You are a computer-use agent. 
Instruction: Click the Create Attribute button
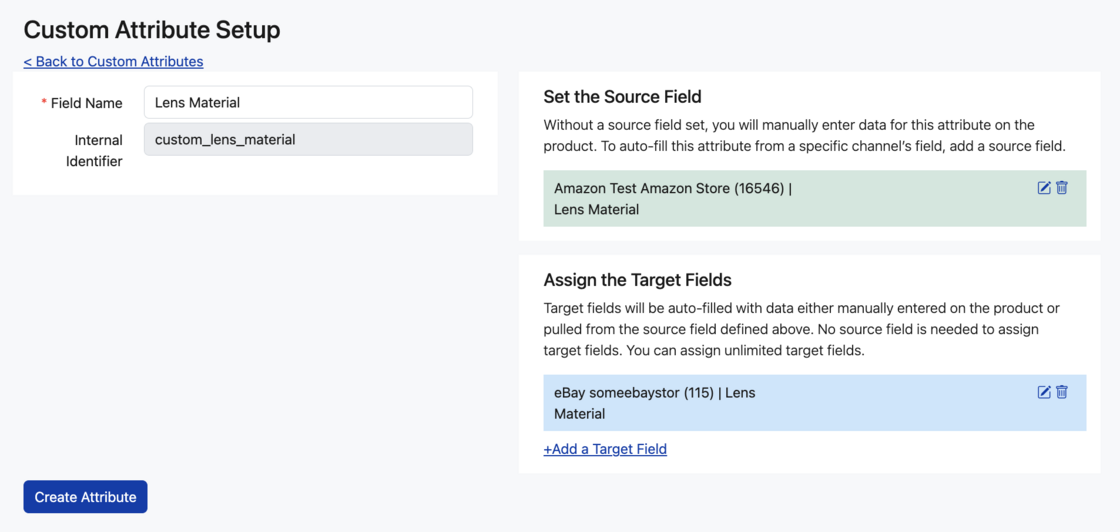click(86, 497)
